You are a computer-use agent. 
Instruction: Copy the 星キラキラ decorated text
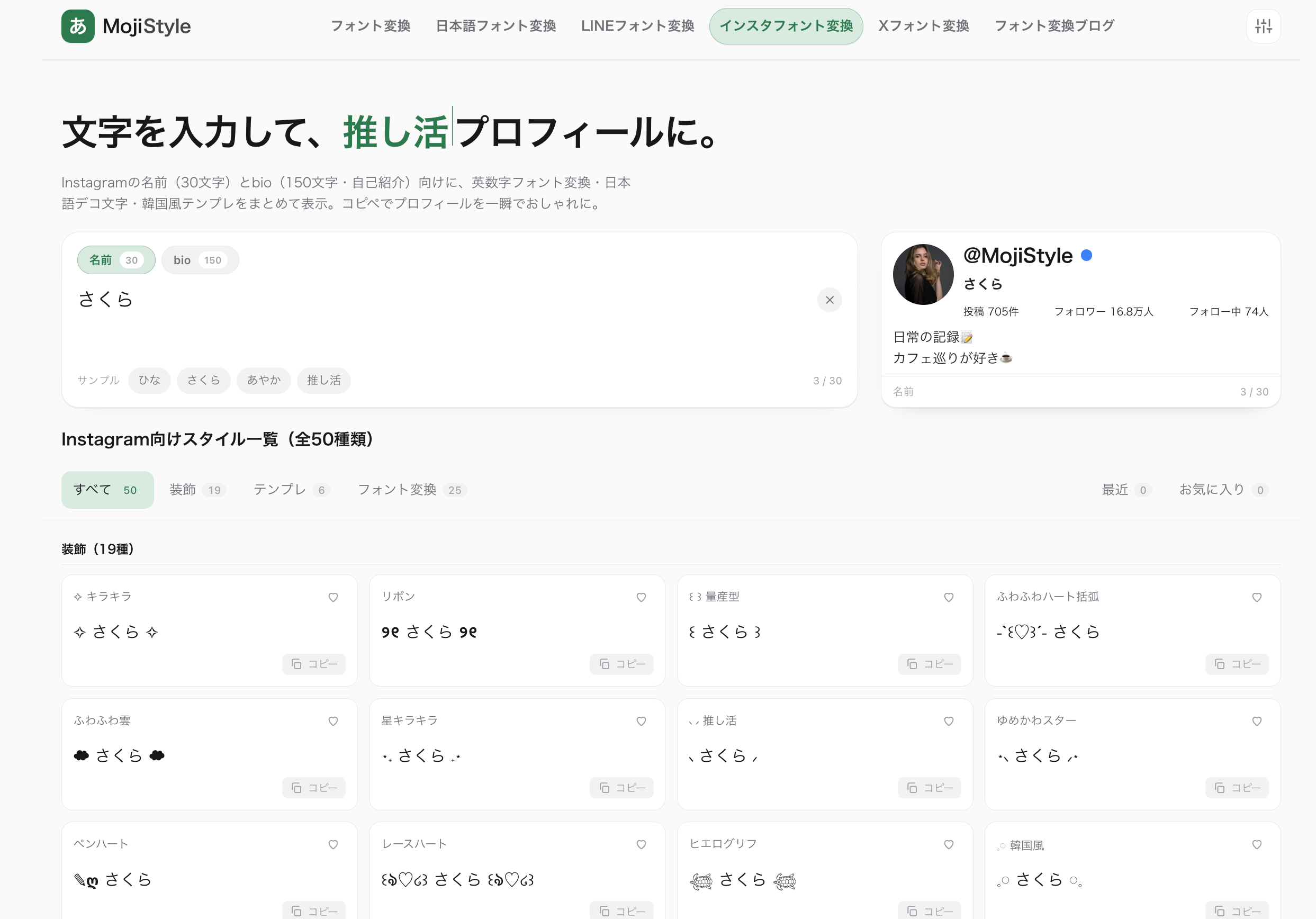(x=621, y=787)
